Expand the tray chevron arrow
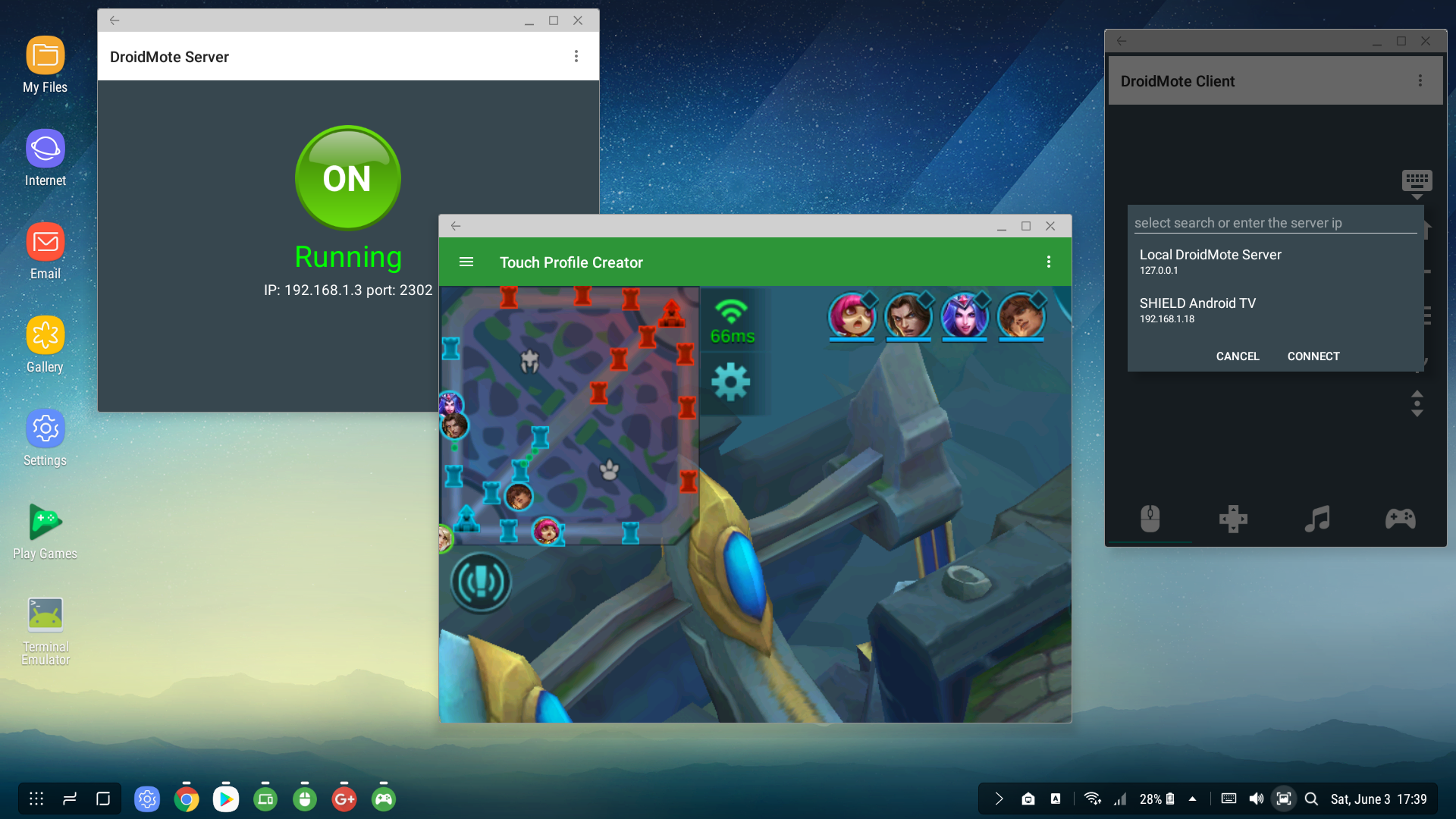1456x819 pixels. click(999, 799)
